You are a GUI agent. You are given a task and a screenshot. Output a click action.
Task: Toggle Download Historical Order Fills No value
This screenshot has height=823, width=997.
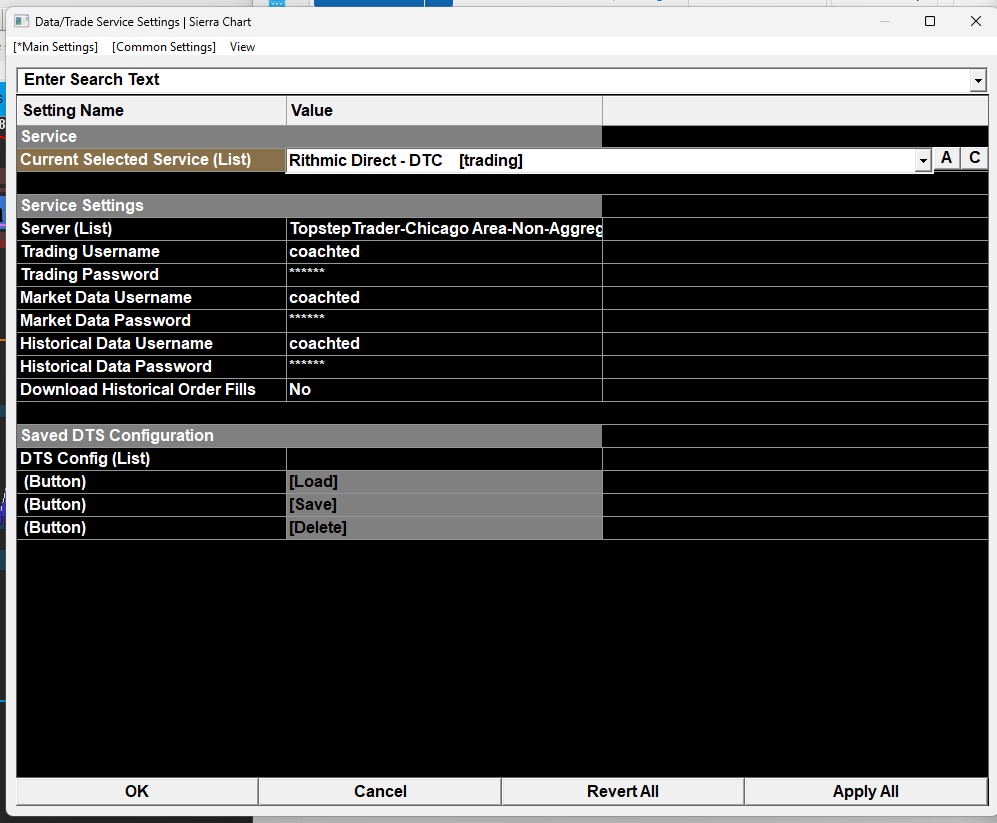(x=444, y=389)
